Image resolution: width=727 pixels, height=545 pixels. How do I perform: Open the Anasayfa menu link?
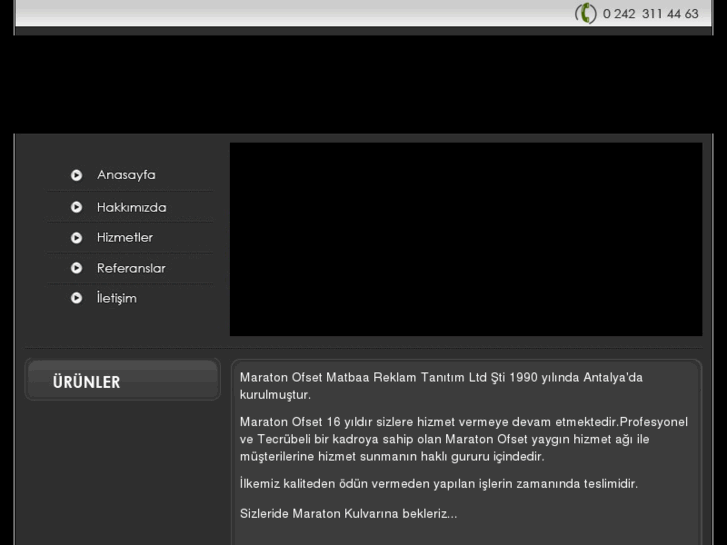click(126, 175)
